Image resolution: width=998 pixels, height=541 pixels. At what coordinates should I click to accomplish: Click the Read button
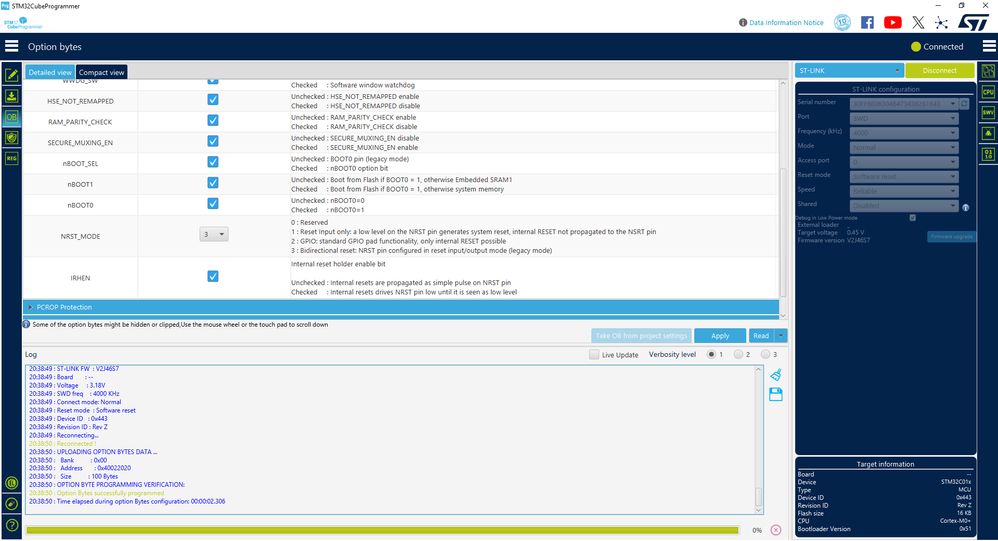(761, 335)
